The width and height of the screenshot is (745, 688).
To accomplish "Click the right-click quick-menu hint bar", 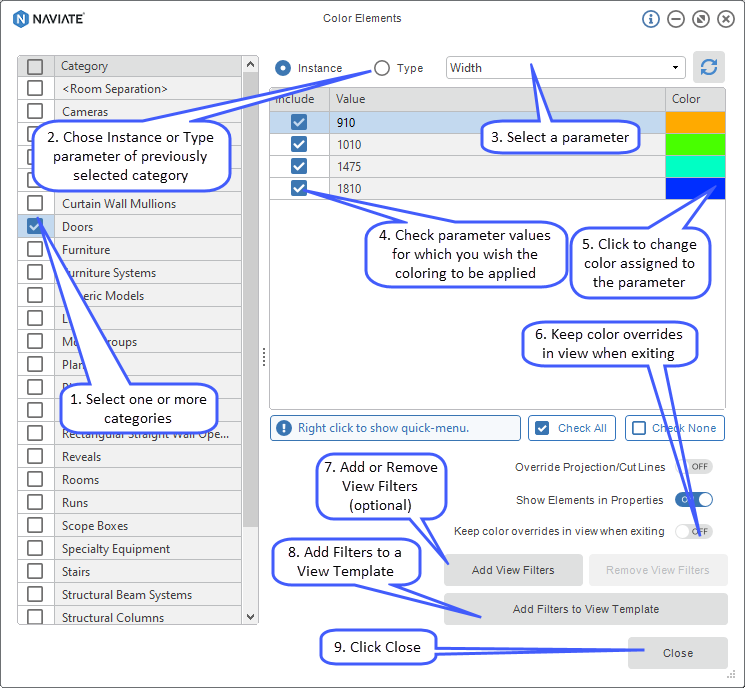I will [x=395, y=428].
